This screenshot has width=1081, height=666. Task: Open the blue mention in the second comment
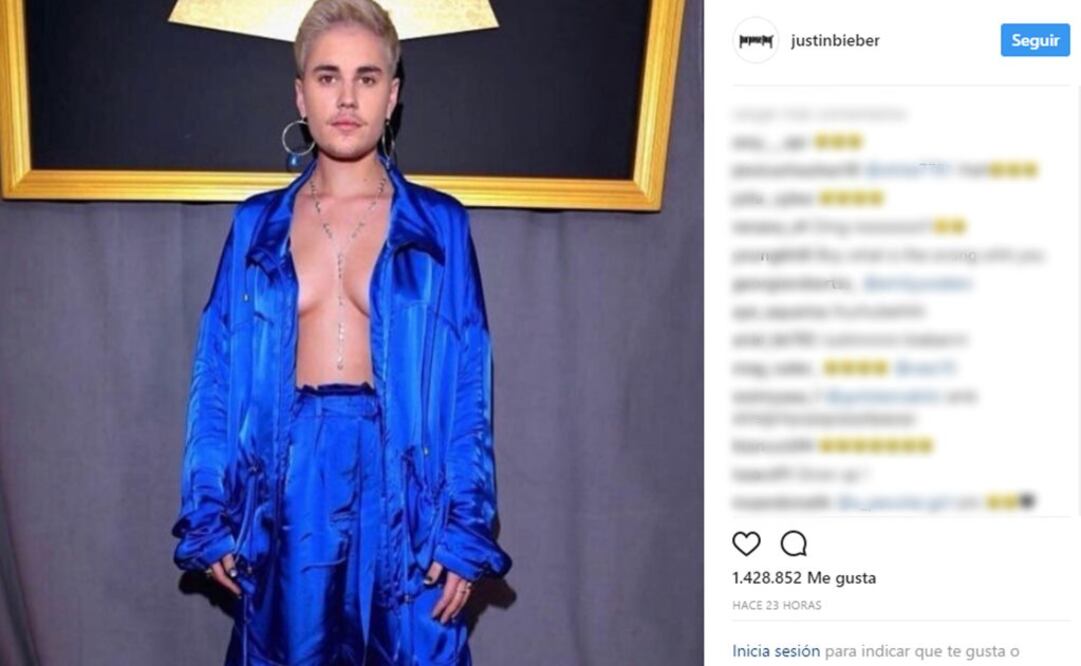[x=908, y=170]
